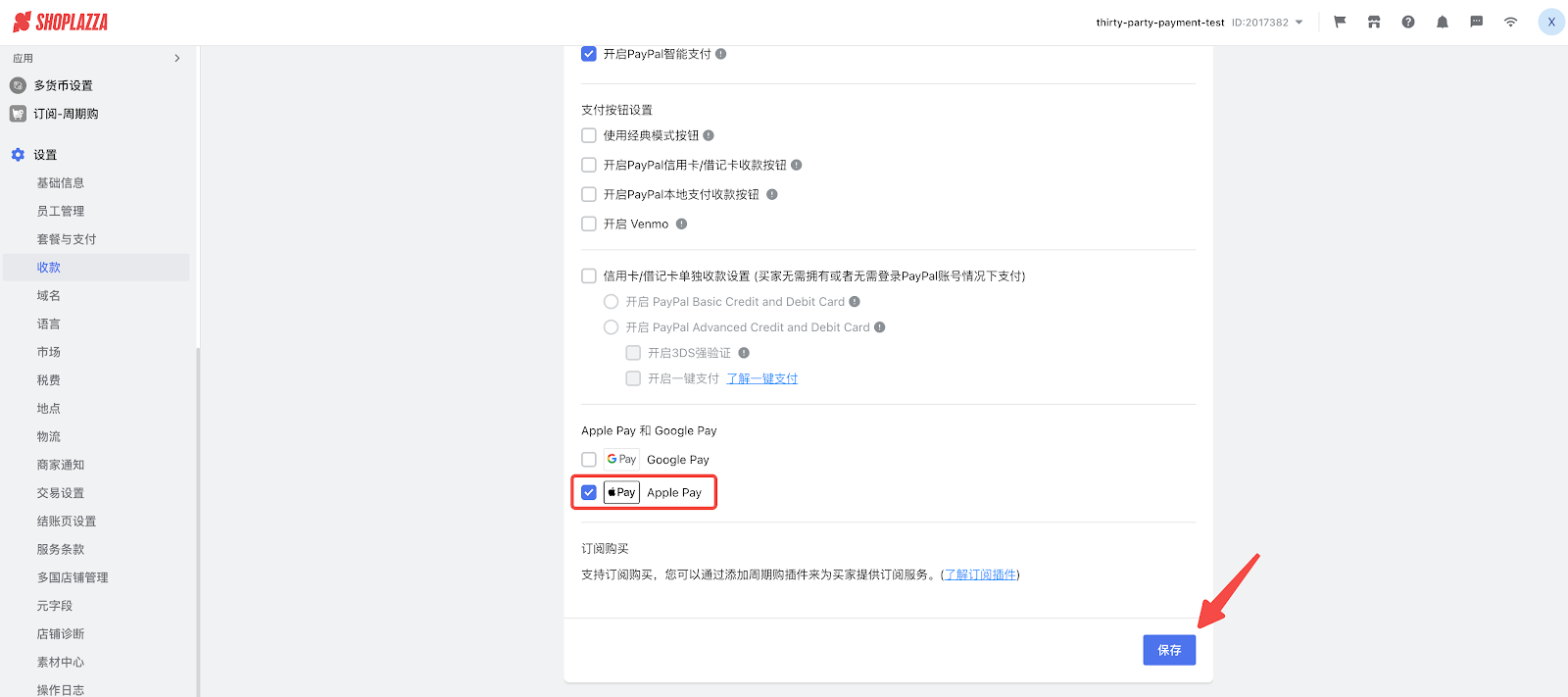
Task: Open the chat message icon
Action: tap(1477, 22)
